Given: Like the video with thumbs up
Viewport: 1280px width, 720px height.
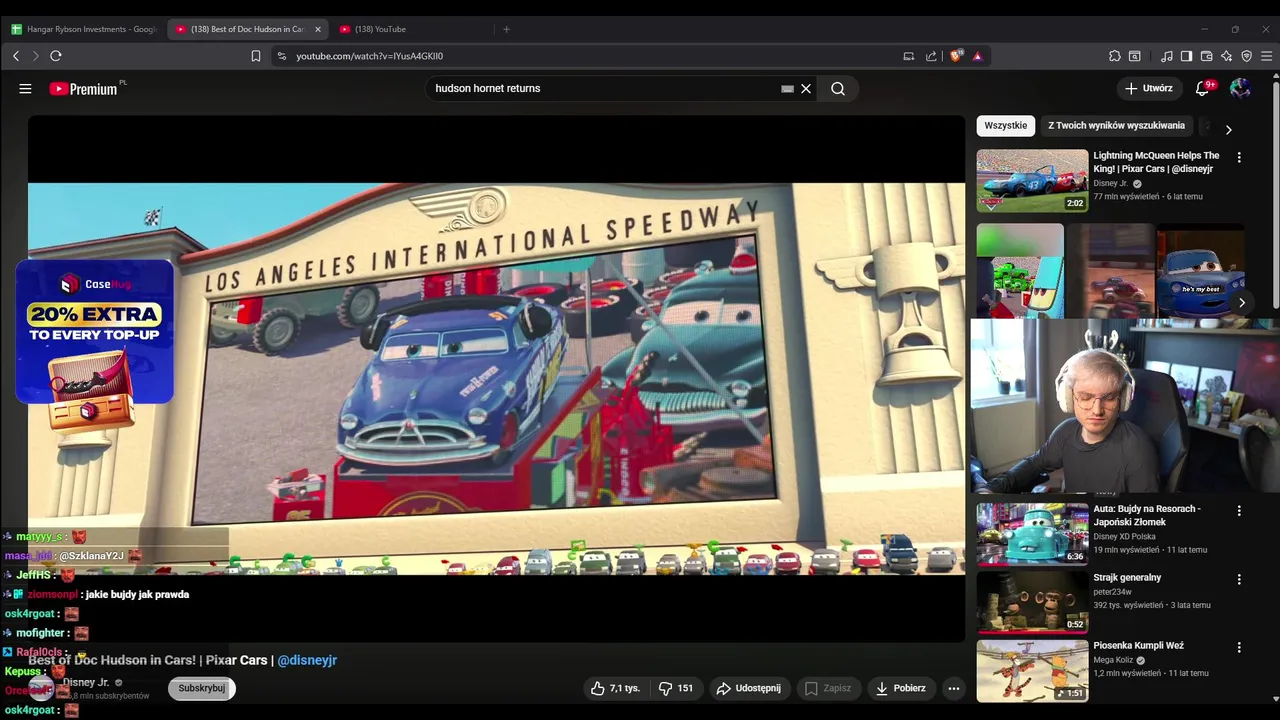Looking at the screenshot, I should coord(614,688).
